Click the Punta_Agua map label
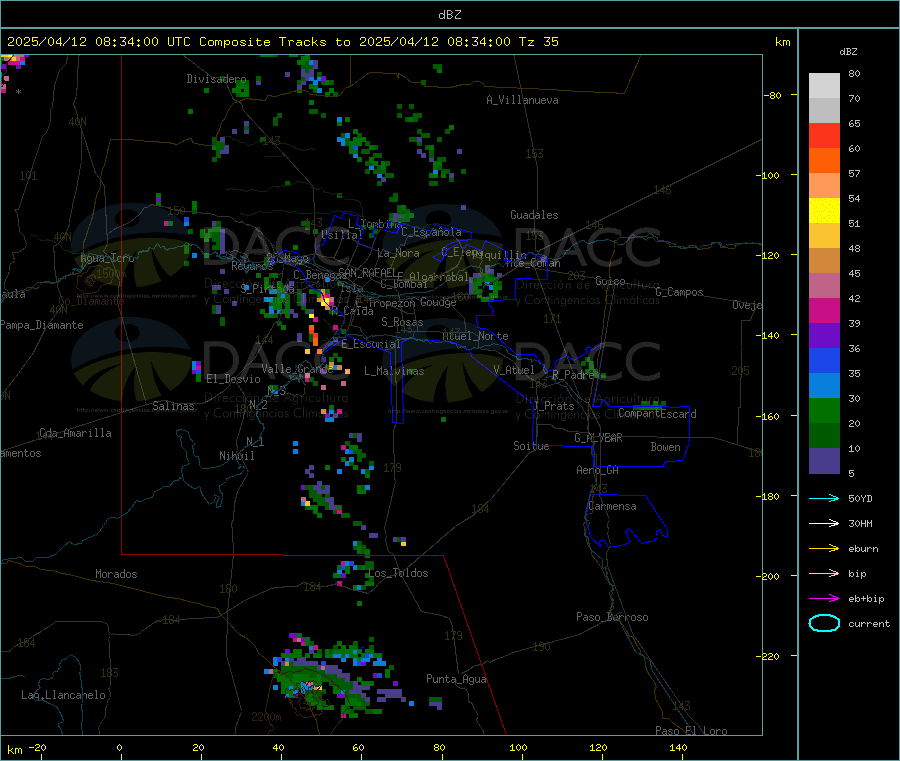 [x=456, y=679]
